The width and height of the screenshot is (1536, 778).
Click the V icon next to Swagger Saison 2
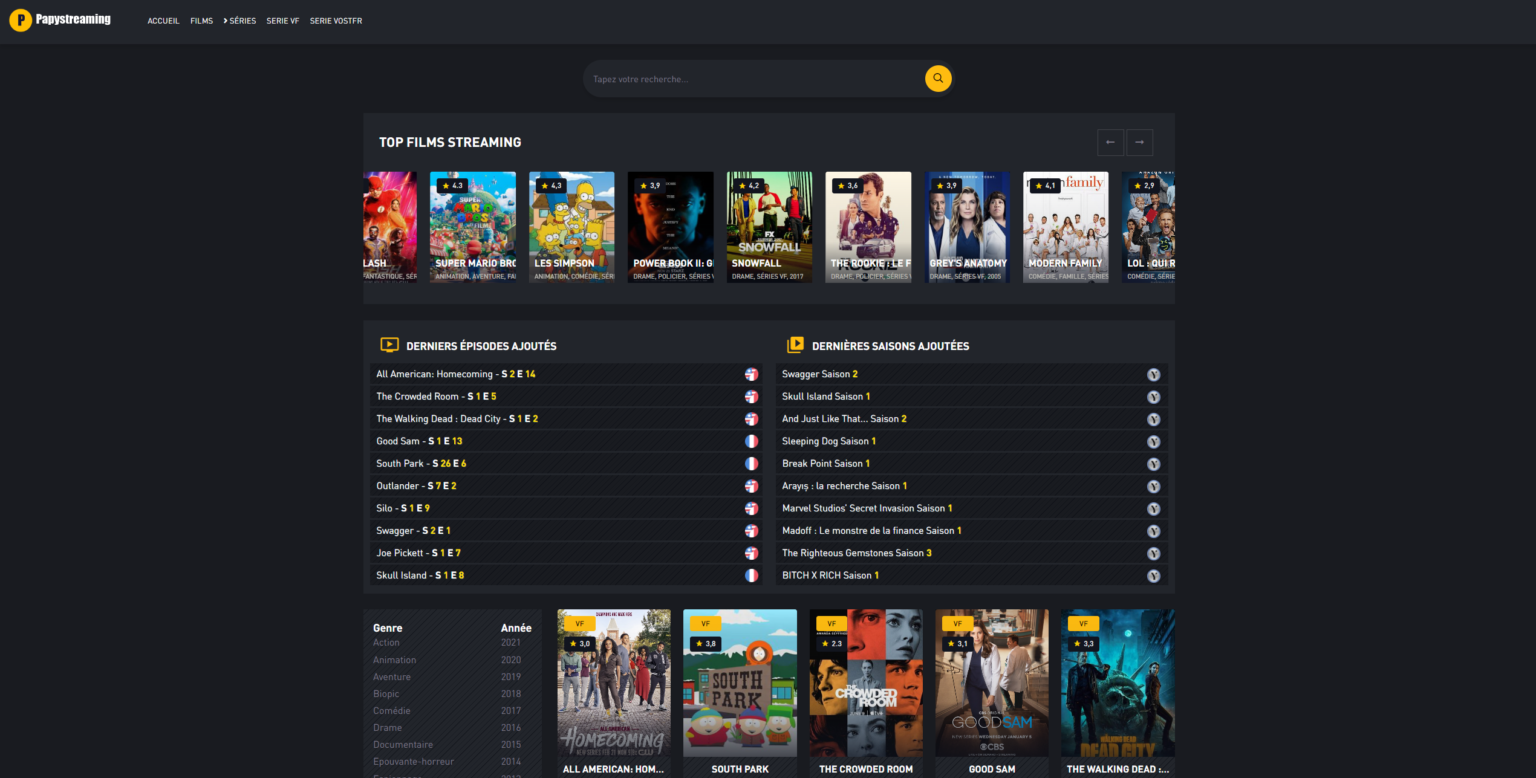tap(1154, 373)
